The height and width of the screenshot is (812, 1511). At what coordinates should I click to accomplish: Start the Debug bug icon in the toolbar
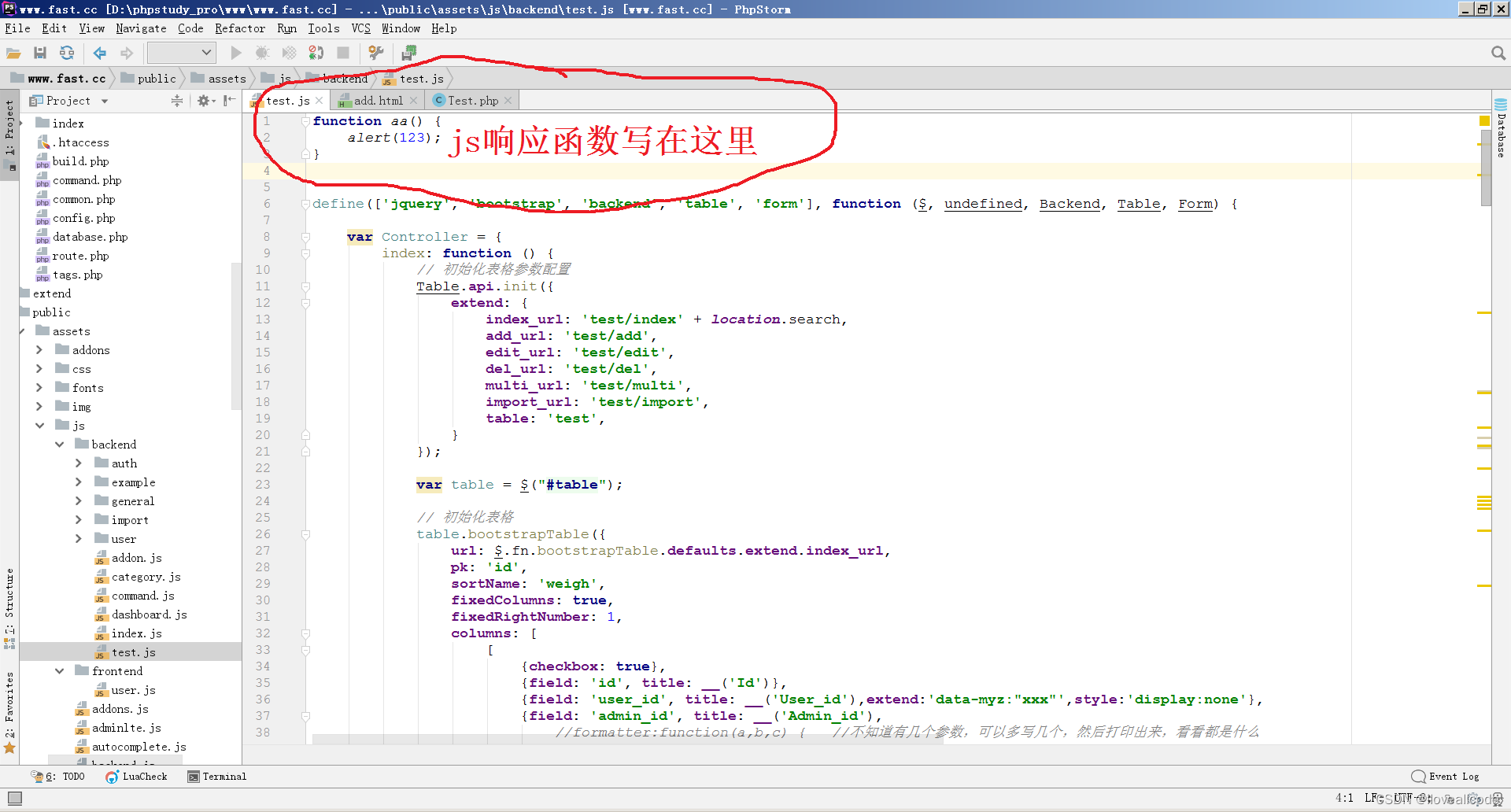[262, 53]
